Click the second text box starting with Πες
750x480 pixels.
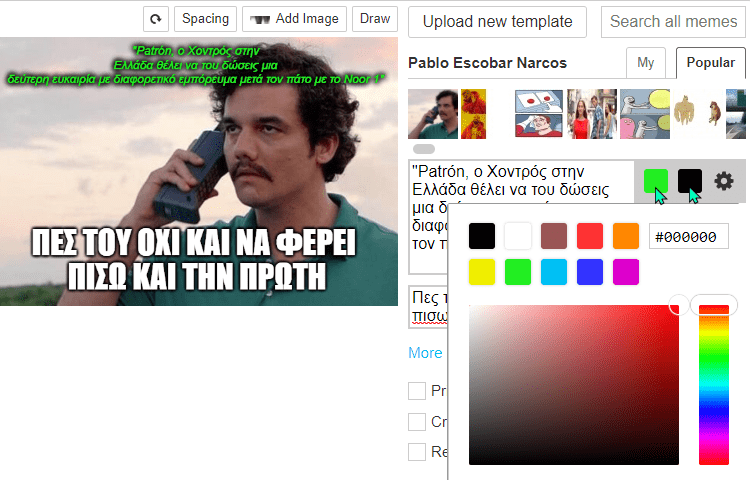point(428,307)
